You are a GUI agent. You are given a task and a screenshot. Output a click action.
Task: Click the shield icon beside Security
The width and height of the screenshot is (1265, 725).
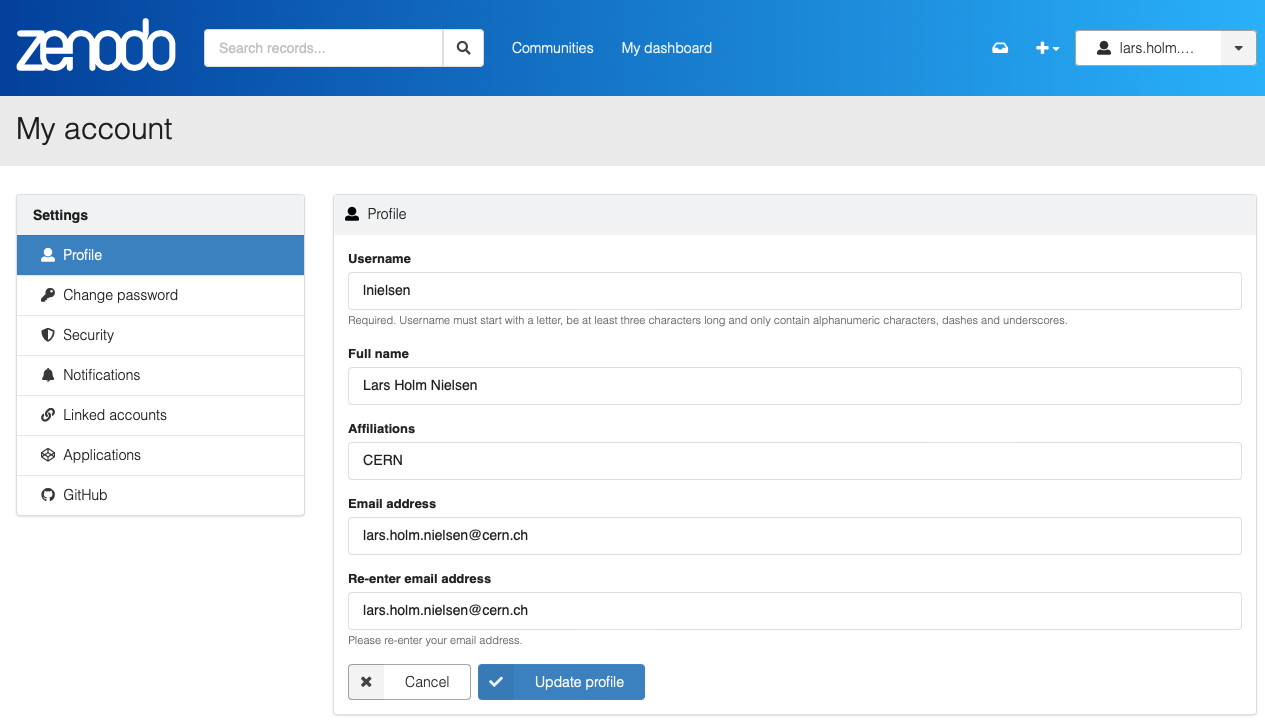click(x=47, y=335)
